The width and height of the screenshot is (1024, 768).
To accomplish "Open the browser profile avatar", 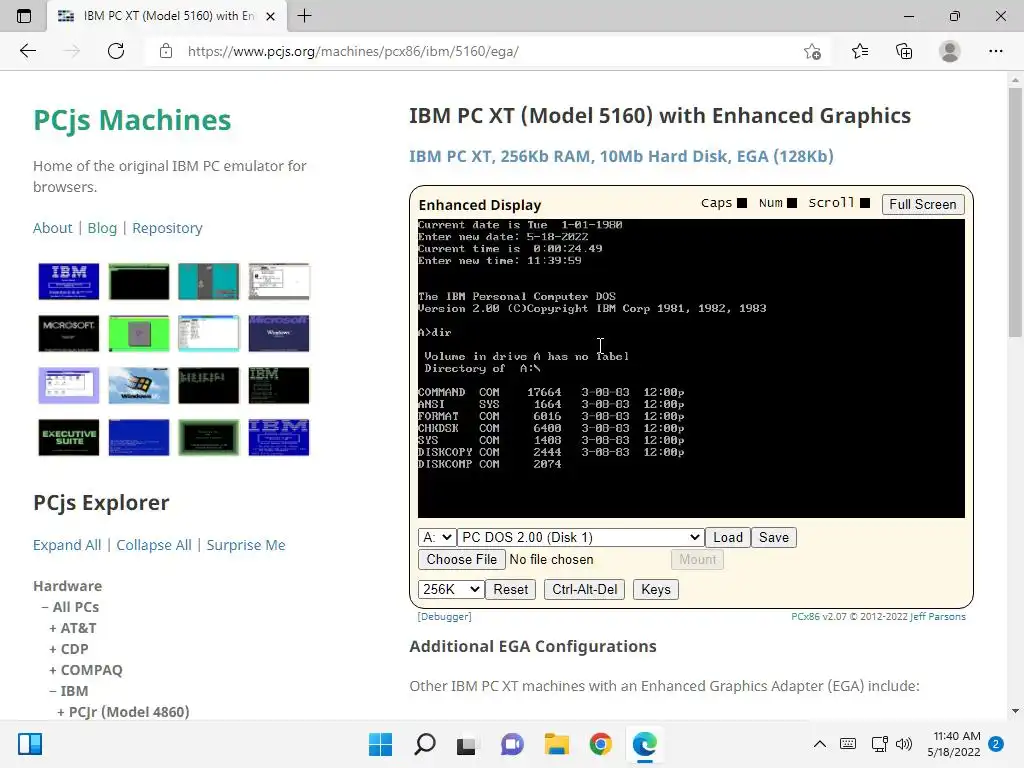I will coord(950,51).
